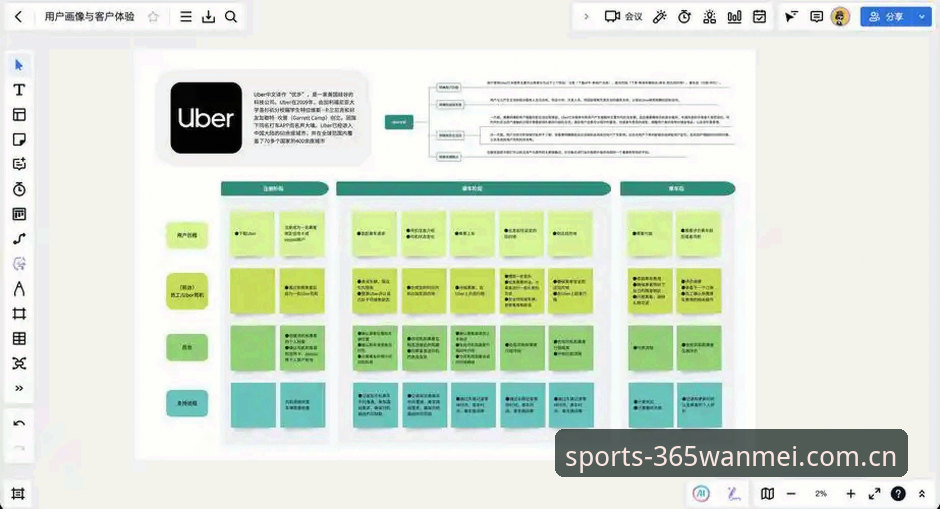Open the purple AI assistant tool in sidebar
The height and width of the screenshot is (509, 940).
[19, 264]
